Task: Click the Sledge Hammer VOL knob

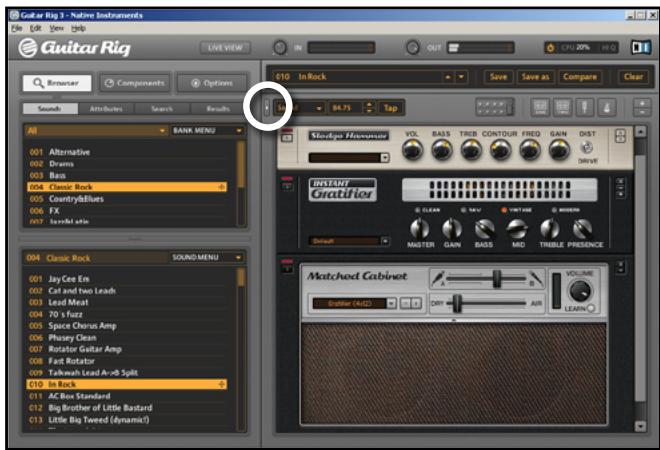Action: (x=412, y=149)
